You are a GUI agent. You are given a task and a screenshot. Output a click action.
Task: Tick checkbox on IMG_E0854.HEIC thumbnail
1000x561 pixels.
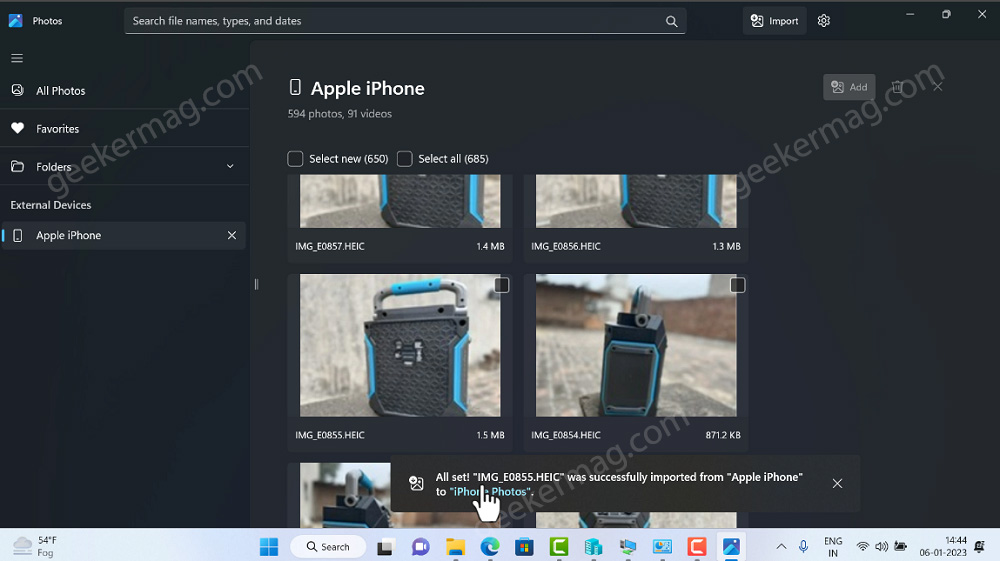pos(738,285)
